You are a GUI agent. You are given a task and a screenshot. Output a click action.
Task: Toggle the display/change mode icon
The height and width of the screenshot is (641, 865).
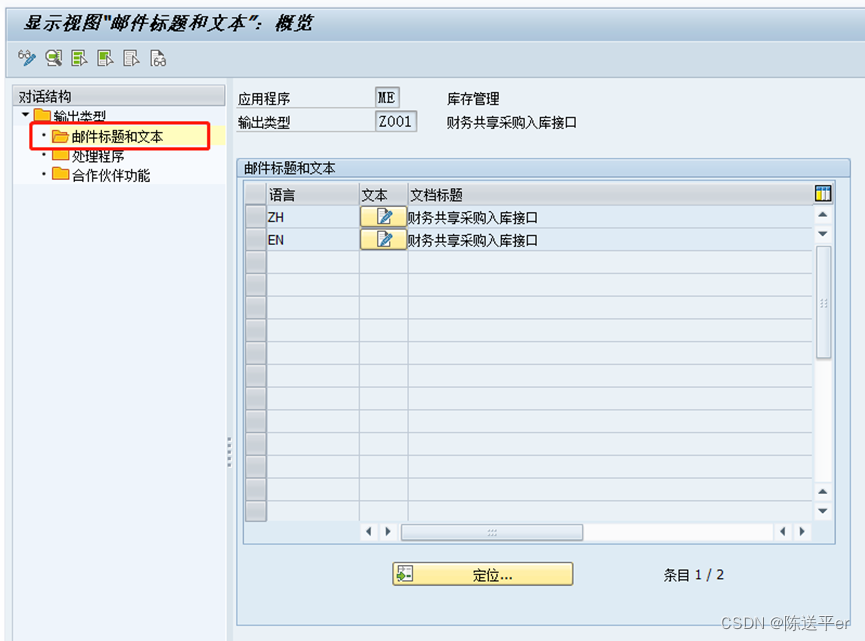click(x=27, y=58)
